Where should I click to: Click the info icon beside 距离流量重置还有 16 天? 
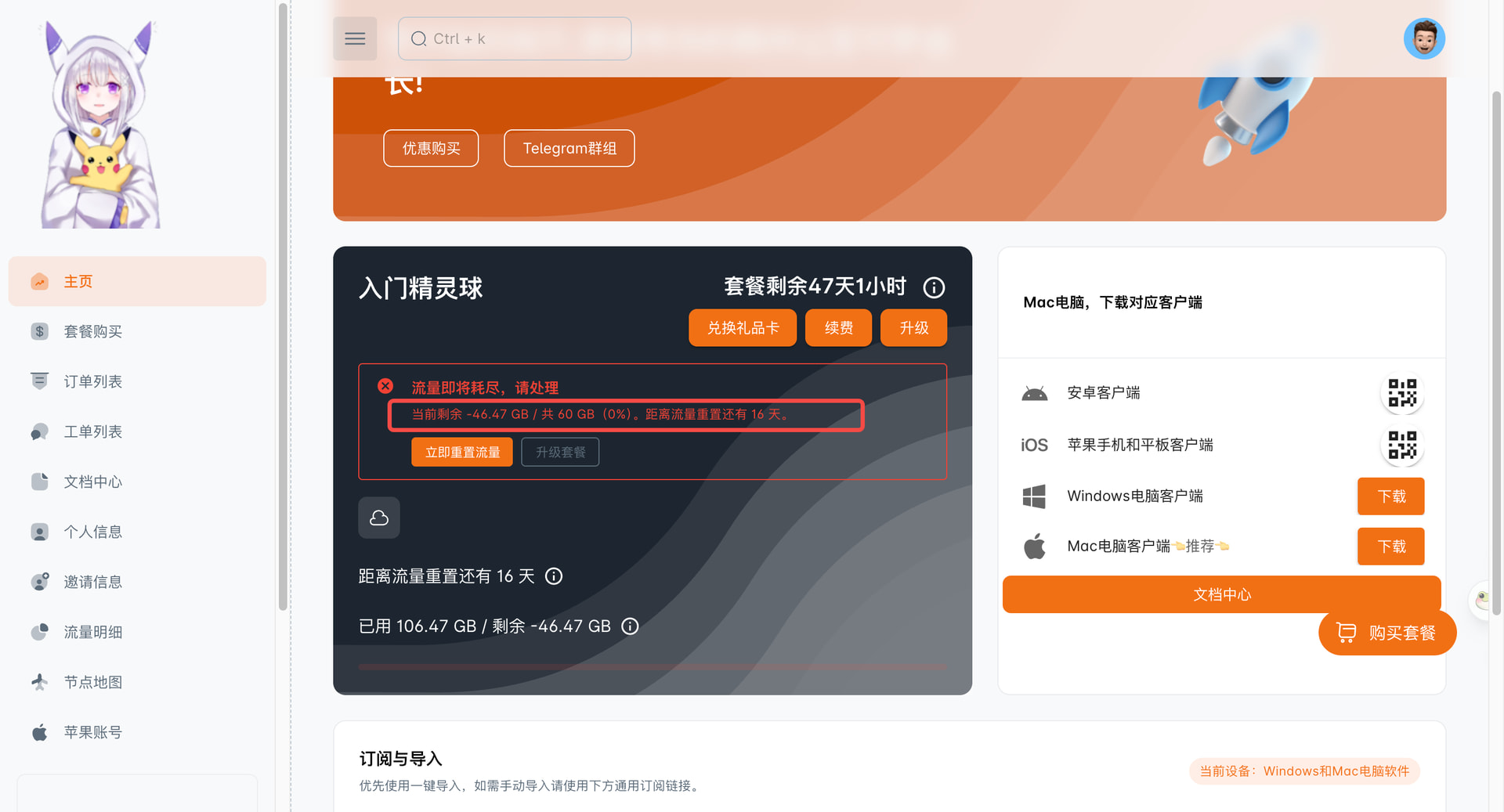pyautogui.click(x=554, y=576)
